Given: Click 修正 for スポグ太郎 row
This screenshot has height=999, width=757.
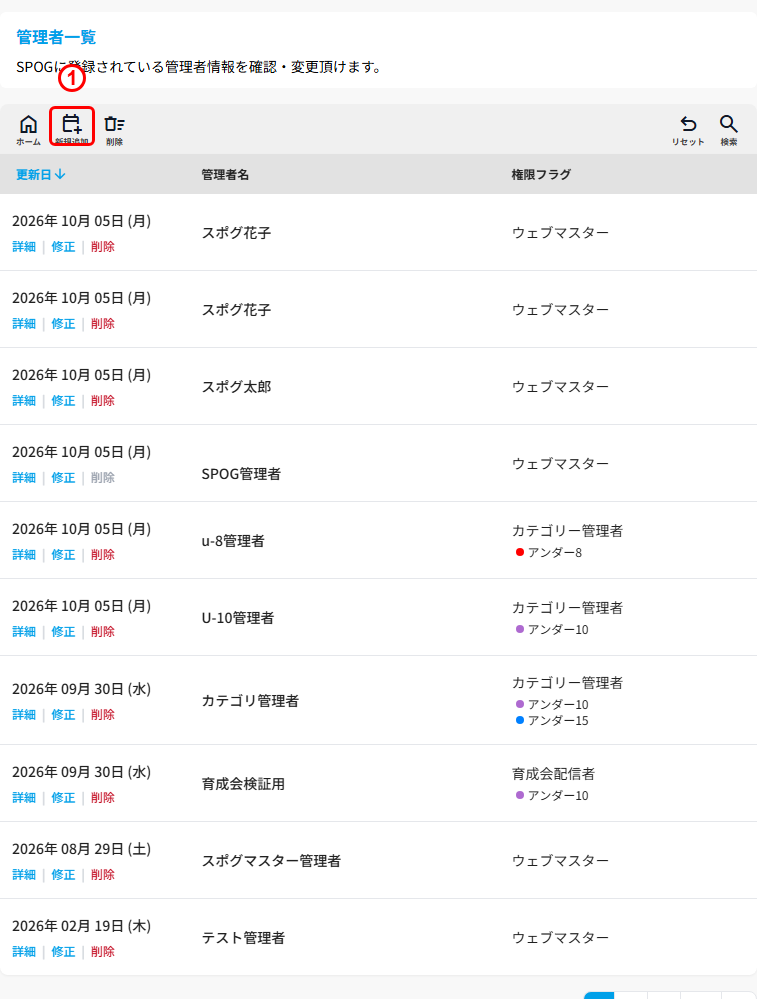Looking at the screenshot, I should point(63,400).
